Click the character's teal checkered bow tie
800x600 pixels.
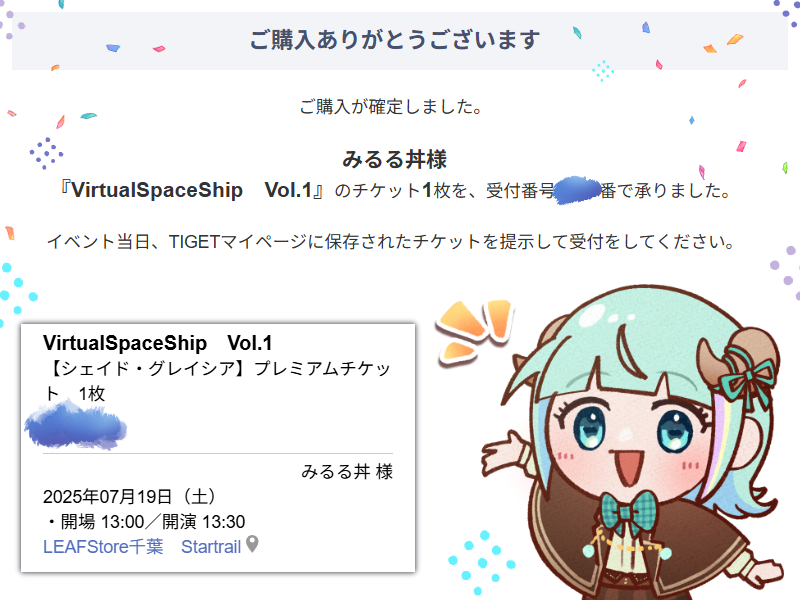point(627,510)
